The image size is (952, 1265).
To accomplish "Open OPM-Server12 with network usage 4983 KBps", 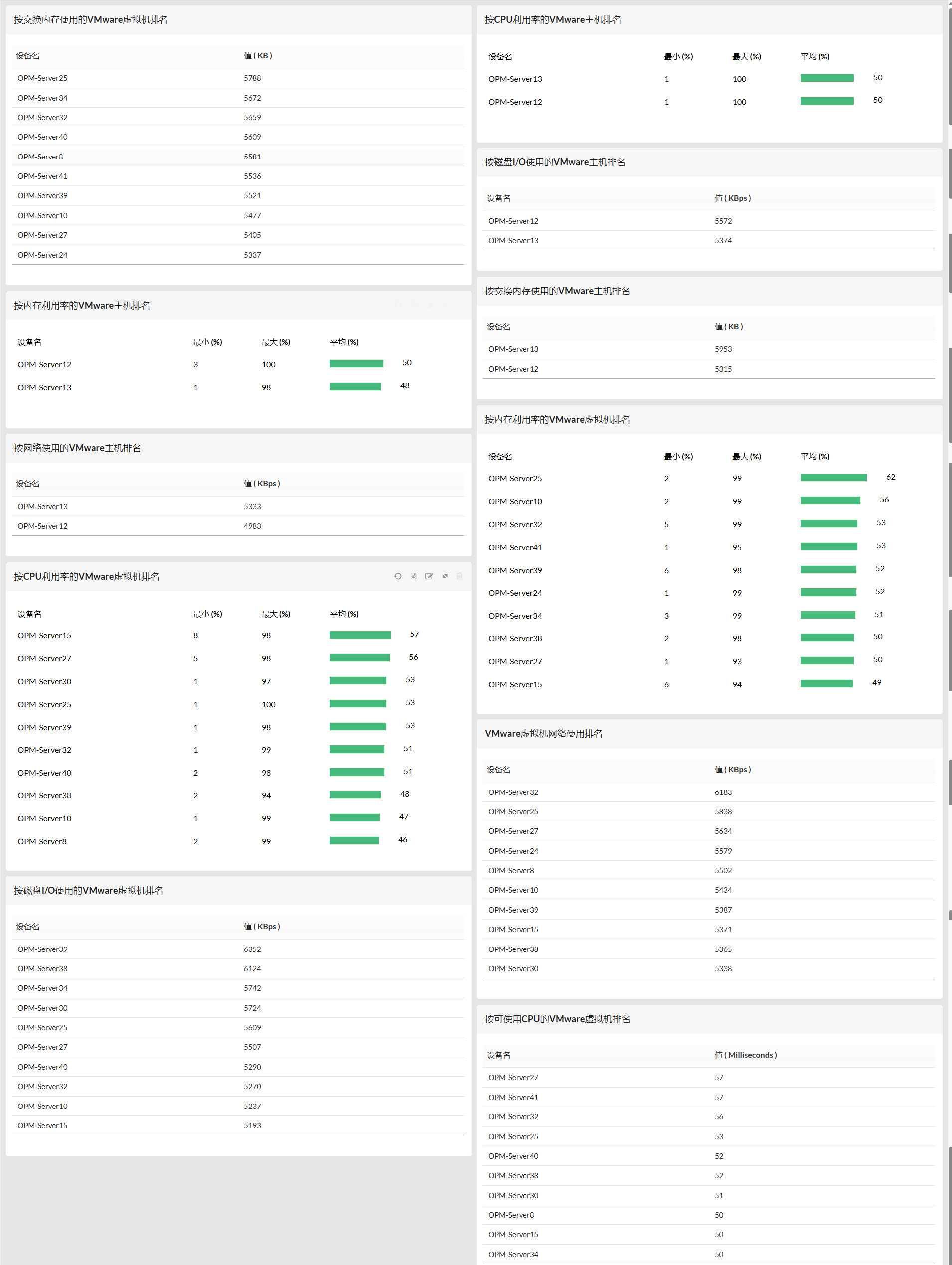I will (x=42, y=526).
